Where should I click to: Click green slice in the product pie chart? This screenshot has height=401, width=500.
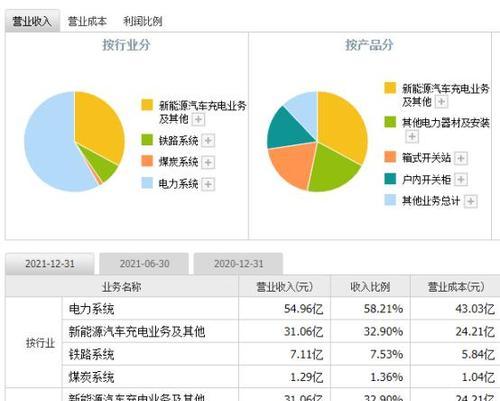pos(333,170)
